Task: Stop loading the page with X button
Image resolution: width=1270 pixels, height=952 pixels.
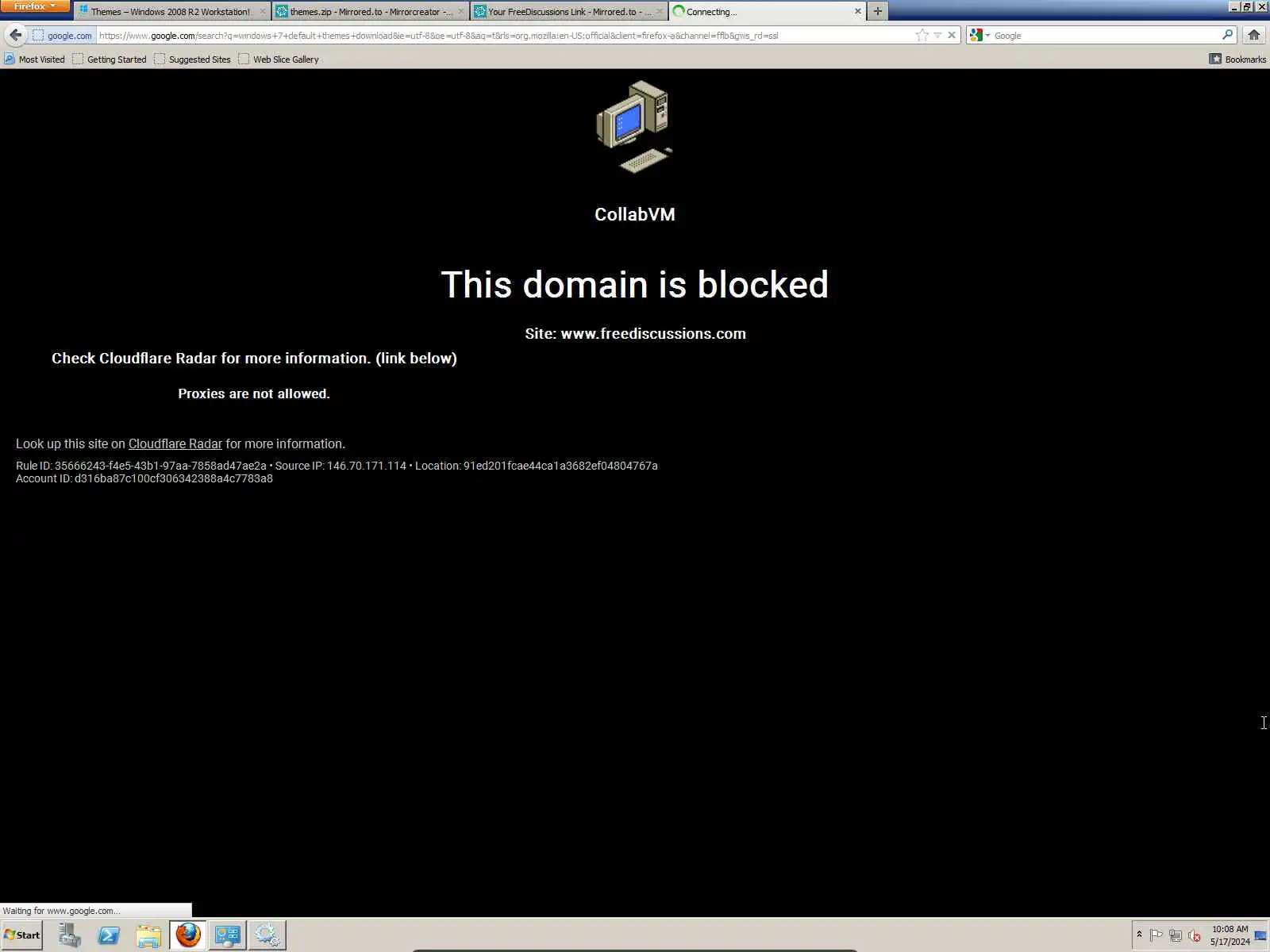Action: point(952,36)
